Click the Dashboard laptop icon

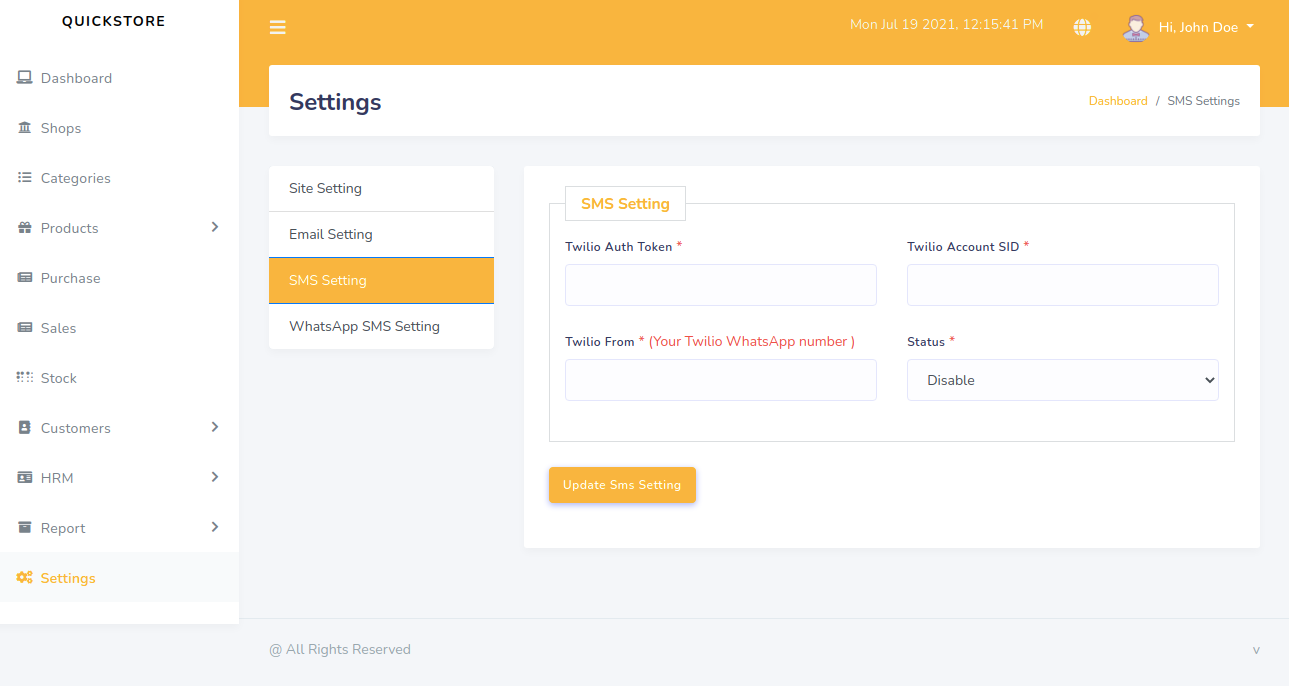(x=25, y=78)
